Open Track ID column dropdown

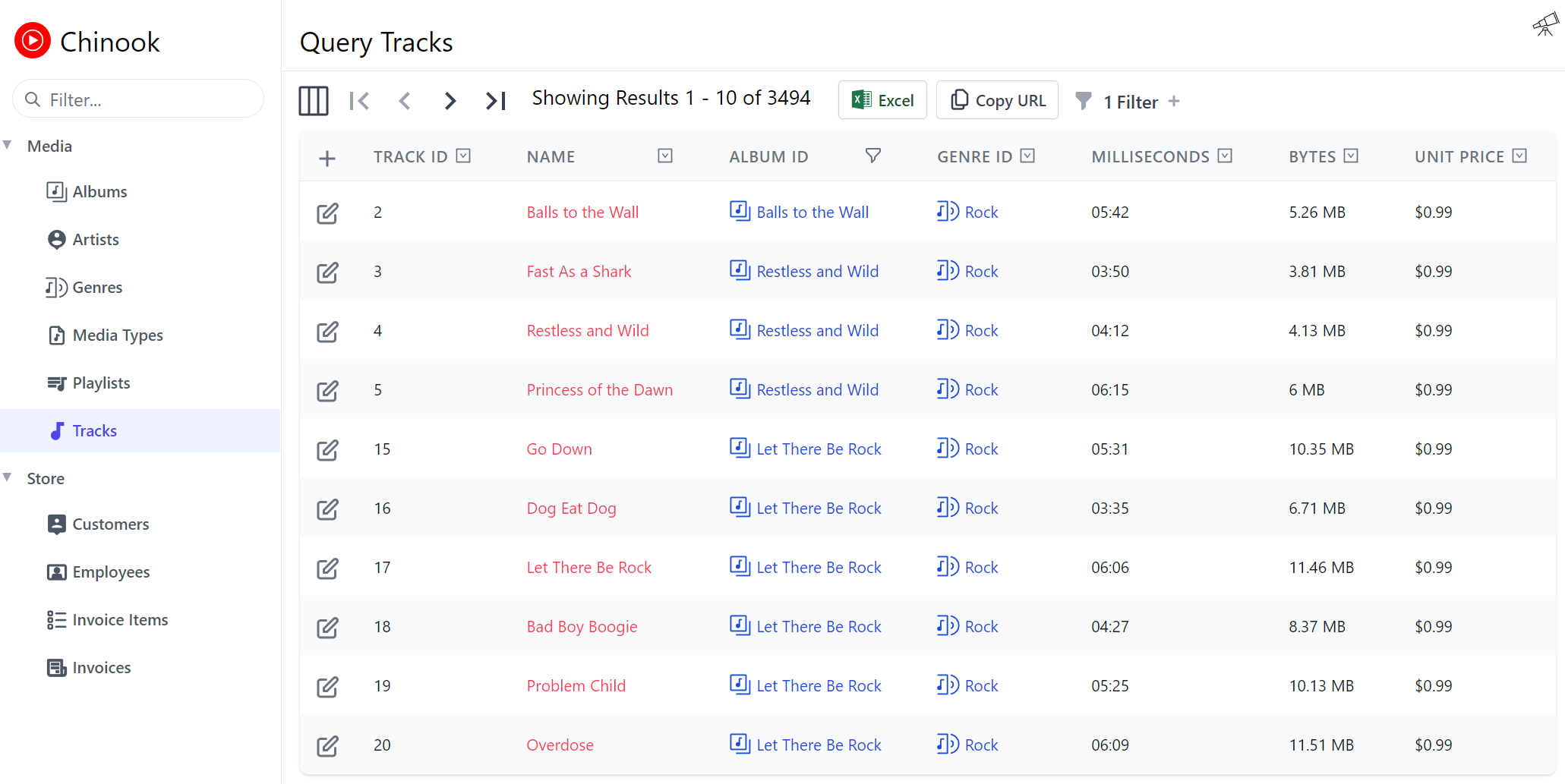pyautogui.click(x=463, y=156)
